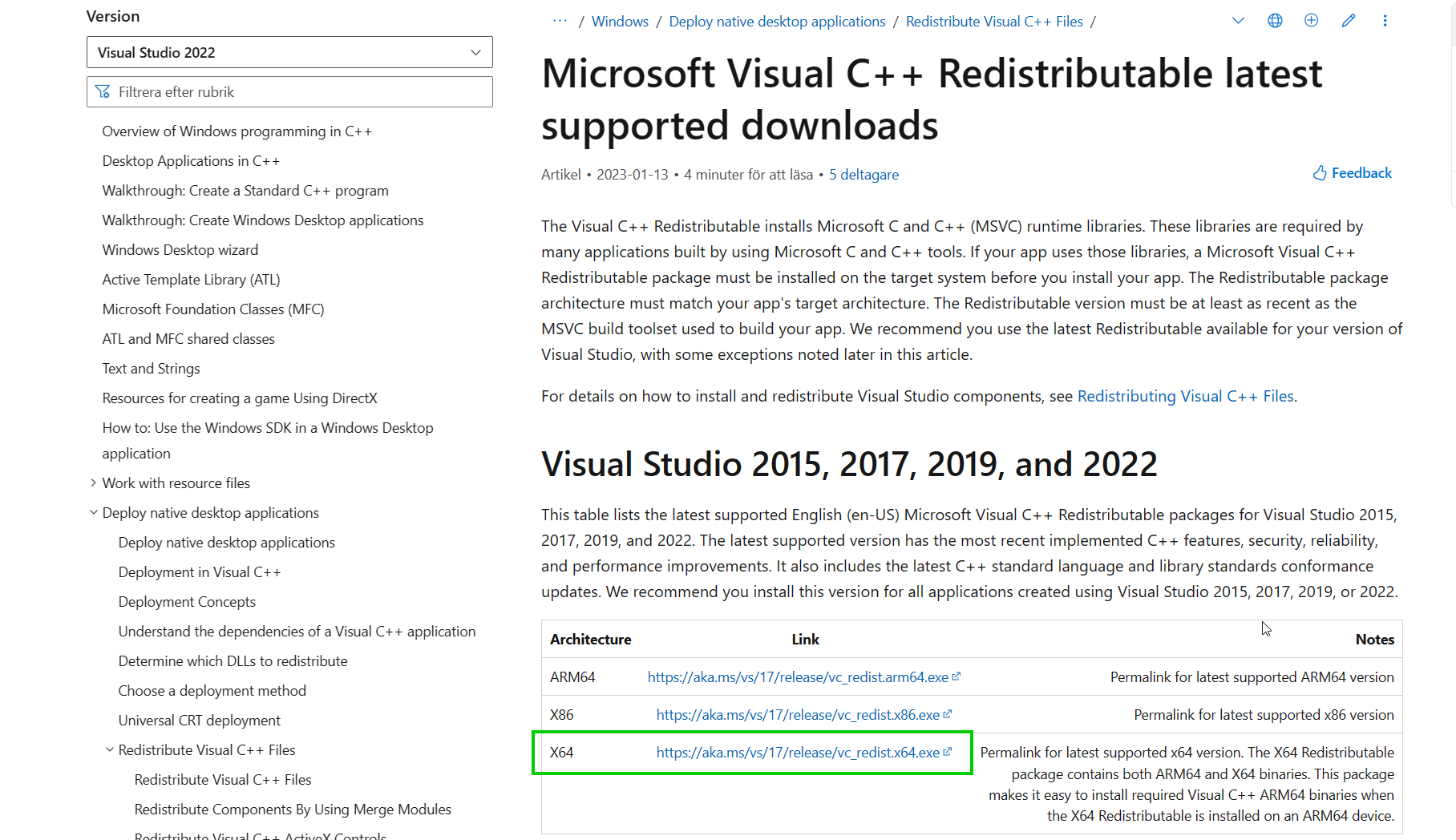Click the breadcrumb ellipsis icon
This screenshot has width=1456, height=840.
pyautogui.click(x=560, y=22)
